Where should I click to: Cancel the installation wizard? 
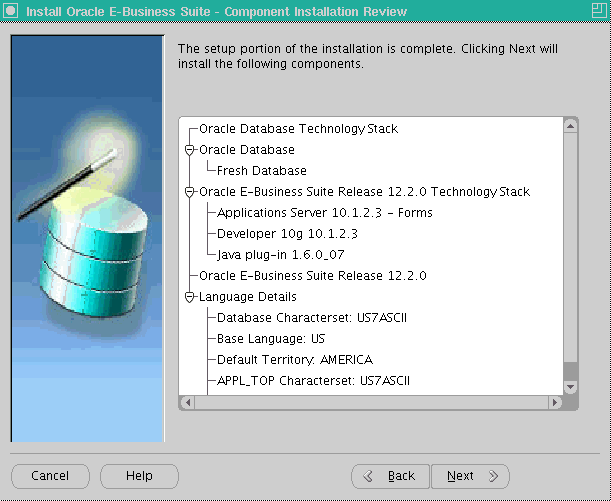(x=50, y=476)
